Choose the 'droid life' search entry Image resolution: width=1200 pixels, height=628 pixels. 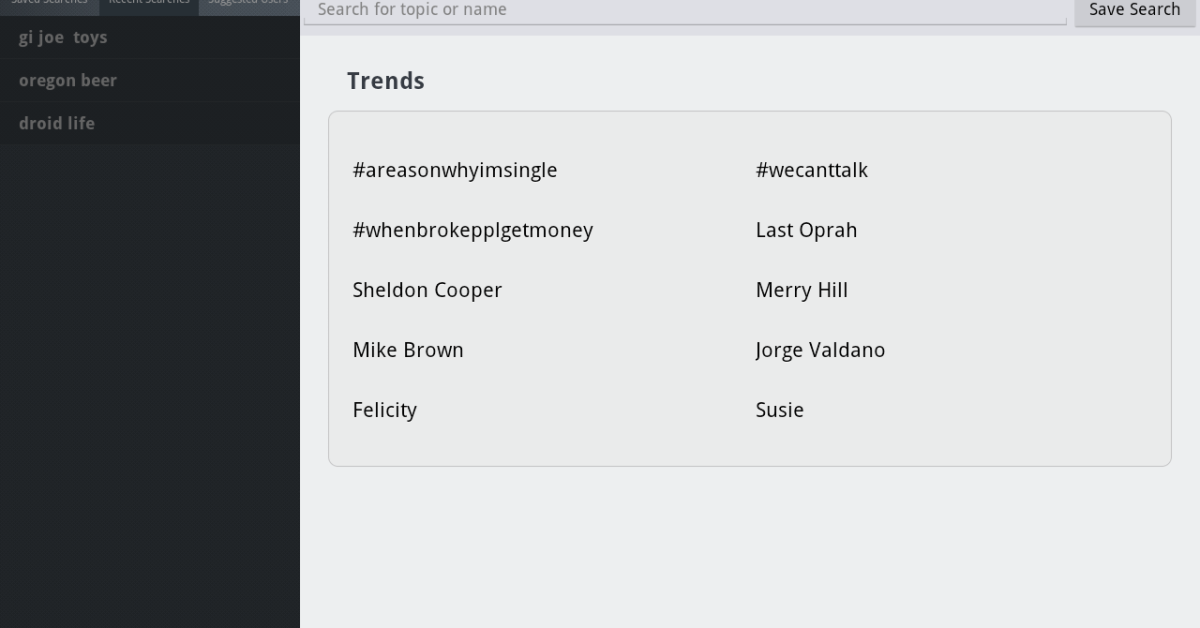(x=57, y=124)
